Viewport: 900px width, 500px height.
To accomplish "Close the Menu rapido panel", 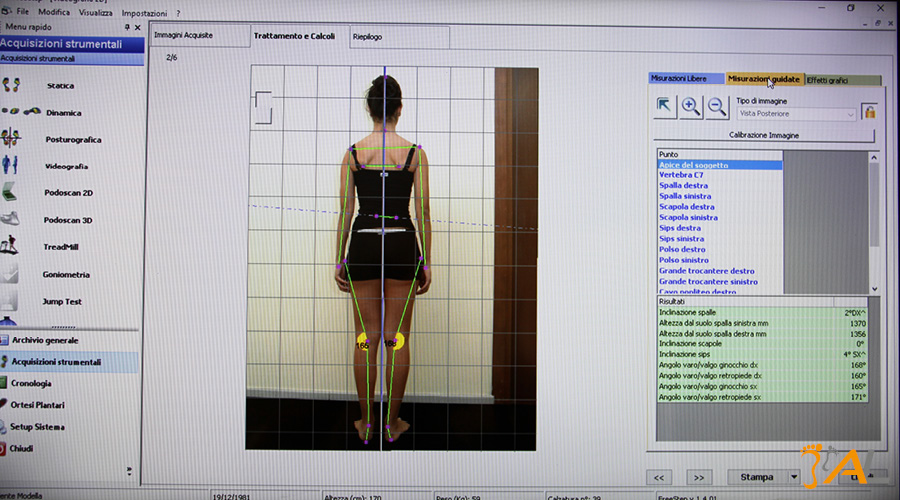I will (137, 27).
